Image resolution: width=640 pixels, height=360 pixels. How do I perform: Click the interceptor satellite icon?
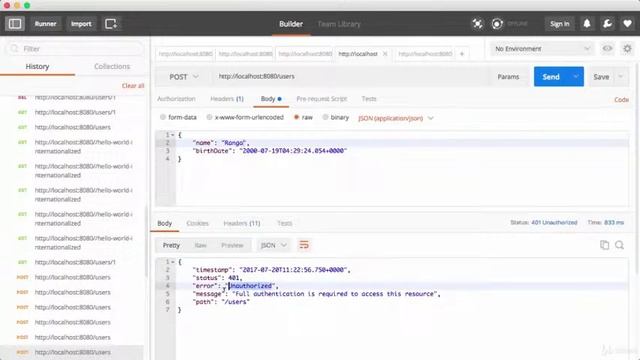(477, 24)
